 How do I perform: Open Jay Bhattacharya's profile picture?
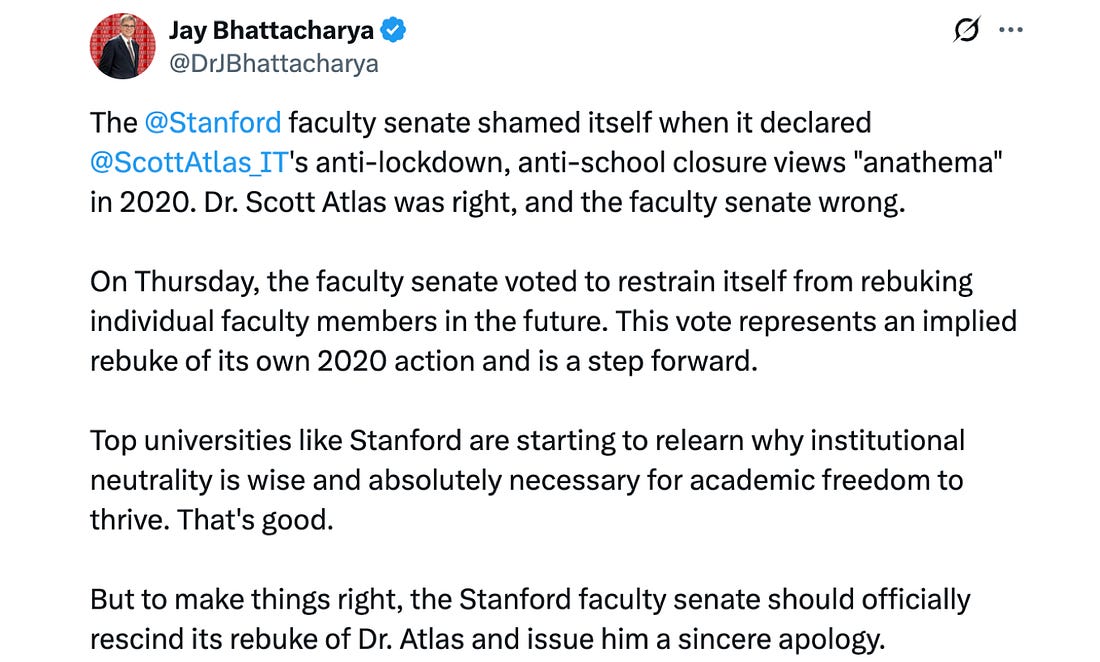[123, 46]
